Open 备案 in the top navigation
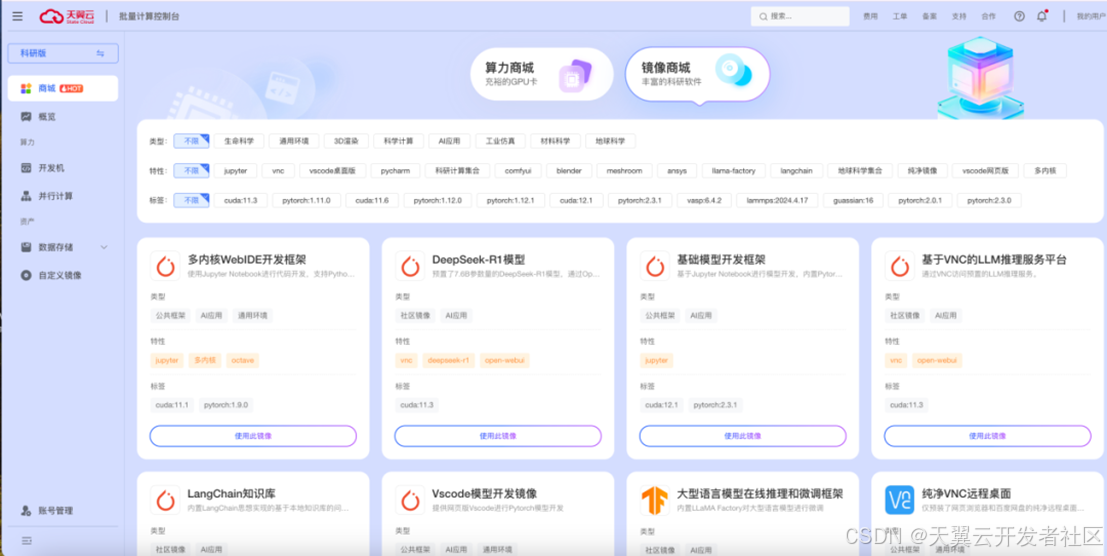Screen dimensions: 1107x556 [929, 16]
